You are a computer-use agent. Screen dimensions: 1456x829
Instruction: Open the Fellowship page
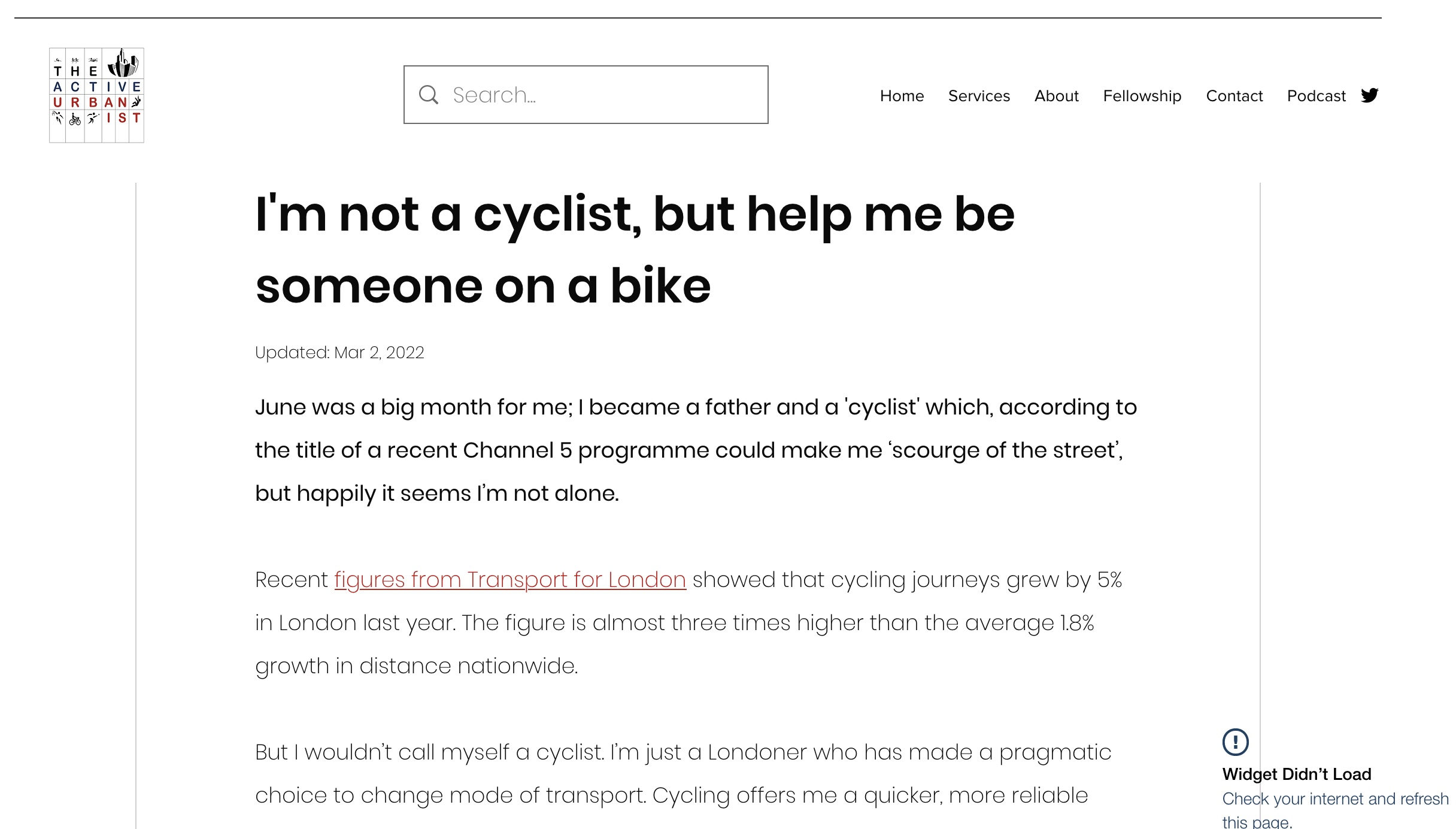[1142, 96]
